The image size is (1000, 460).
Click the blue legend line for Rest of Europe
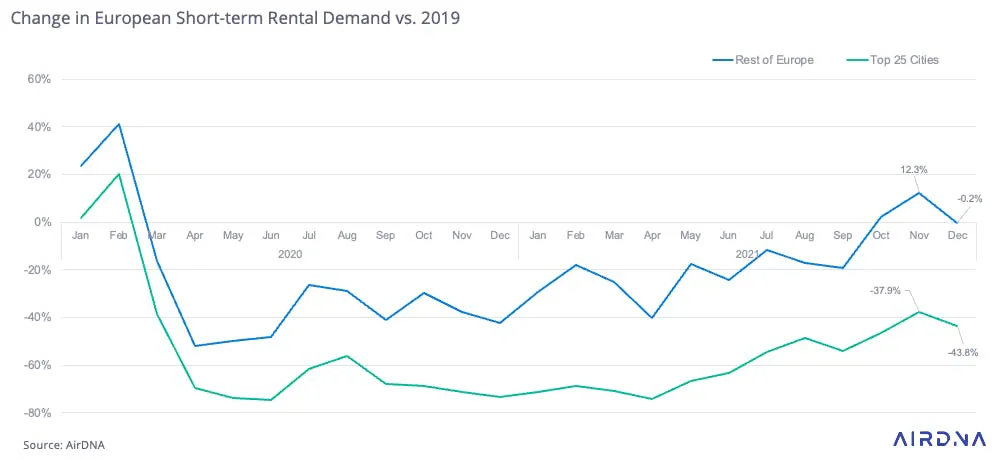point(723,61)
